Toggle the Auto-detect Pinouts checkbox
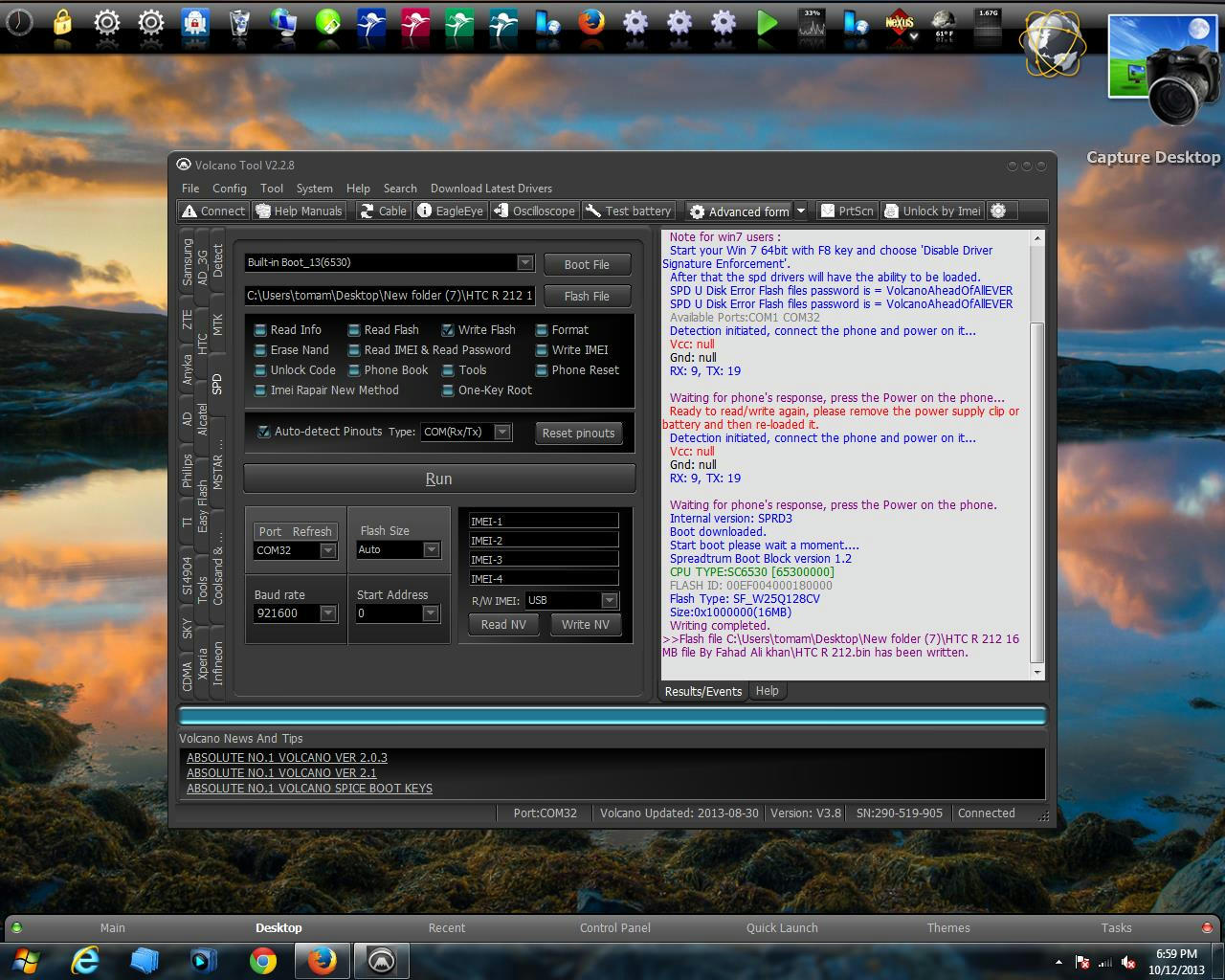The width and height of the screenshot is (1225, 980). (x=264, y=432)
